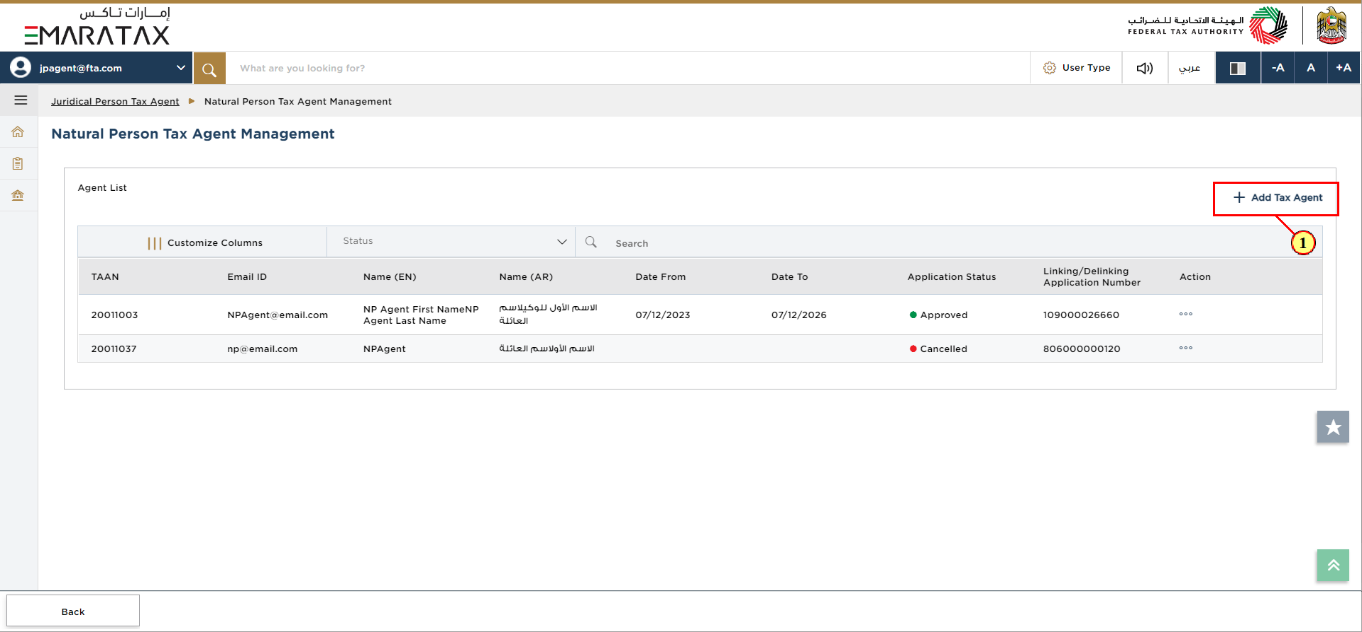The image size is (1362, 632).
Task: Open the hamburger menu icon
Action: click(x=20, y=100)
